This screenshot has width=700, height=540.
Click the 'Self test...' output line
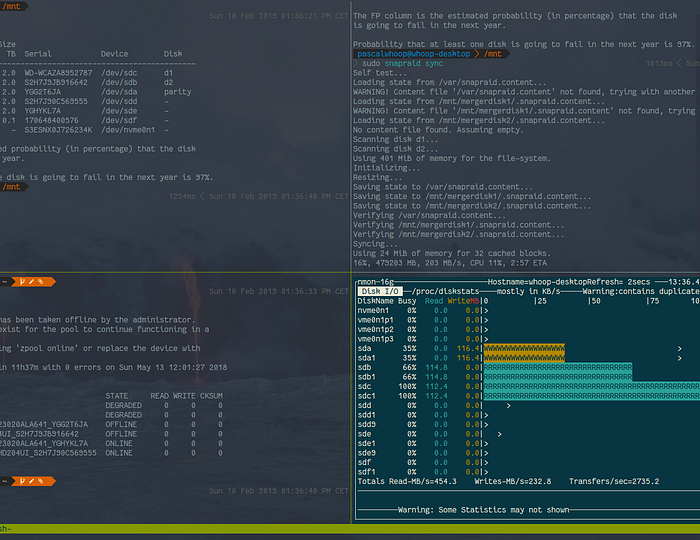point(380,73)
